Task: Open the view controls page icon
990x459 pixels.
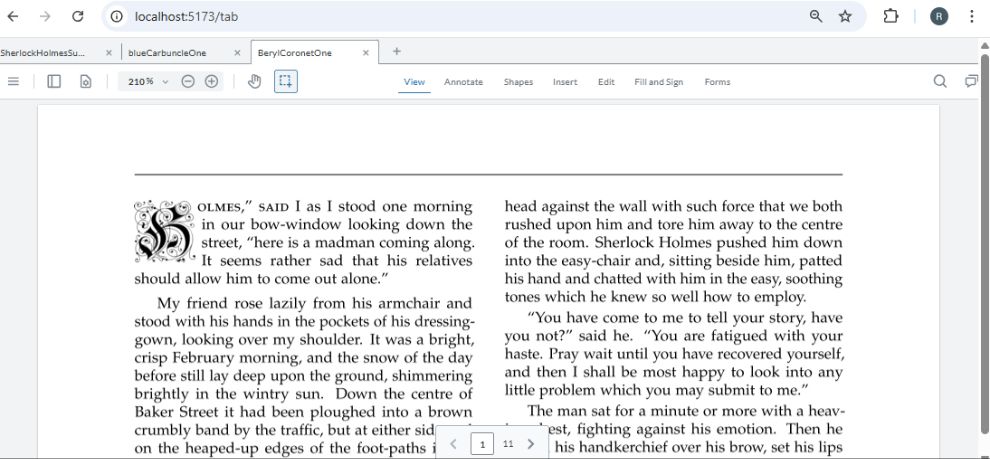Action: coord(85,81)
